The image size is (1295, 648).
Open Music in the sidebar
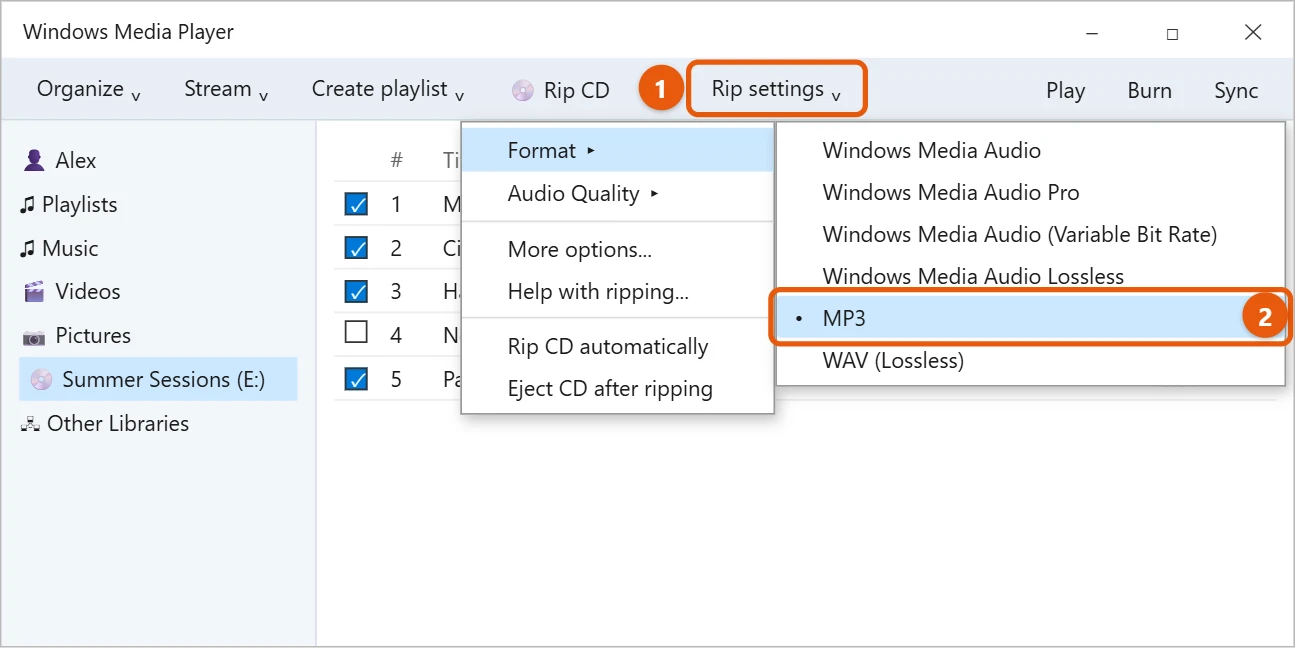[158, 248]
